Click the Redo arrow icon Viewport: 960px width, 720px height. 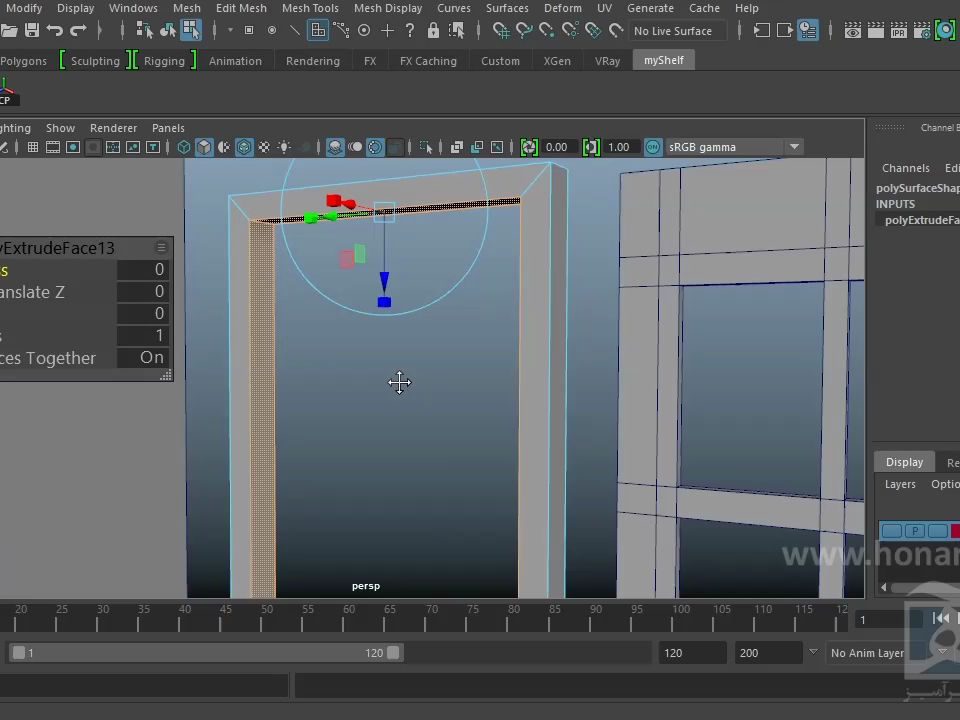[x=78, y=30]
